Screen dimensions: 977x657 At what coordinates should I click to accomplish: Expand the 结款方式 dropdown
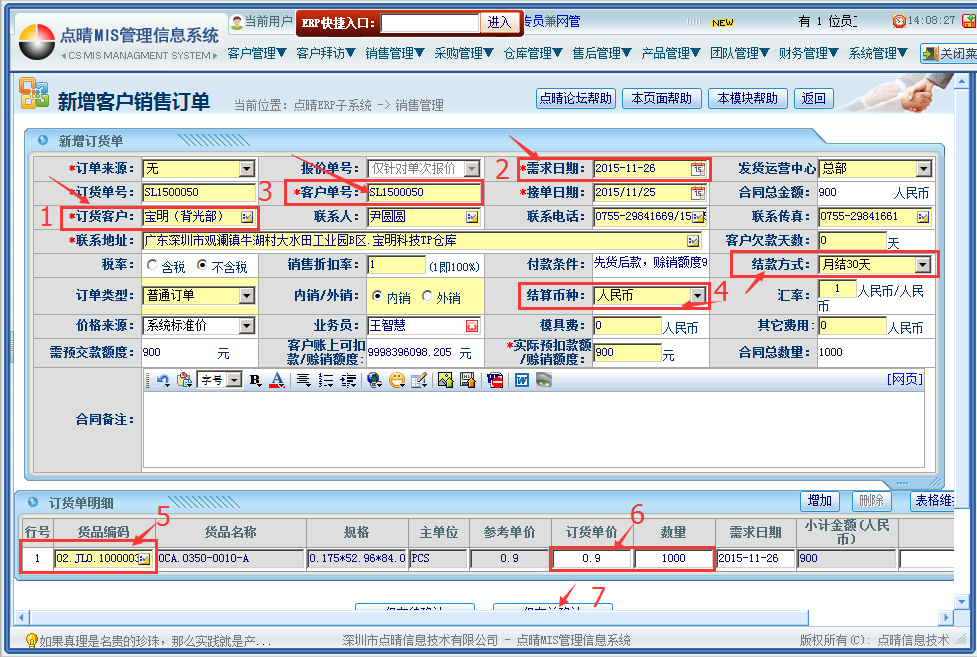click(923, 265)
